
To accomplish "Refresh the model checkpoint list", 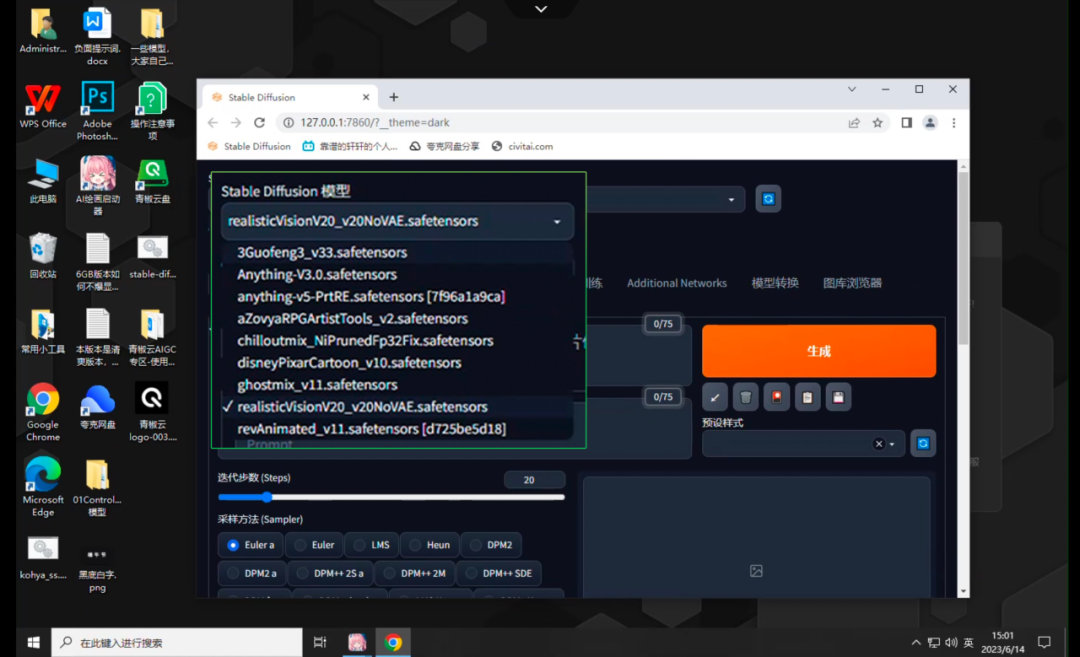I will [x=768, y=199].
